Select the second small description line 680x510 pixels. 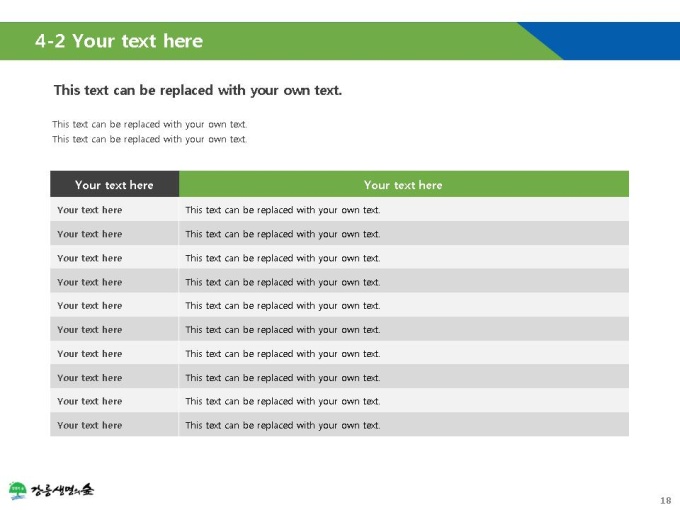pos(150,139)
